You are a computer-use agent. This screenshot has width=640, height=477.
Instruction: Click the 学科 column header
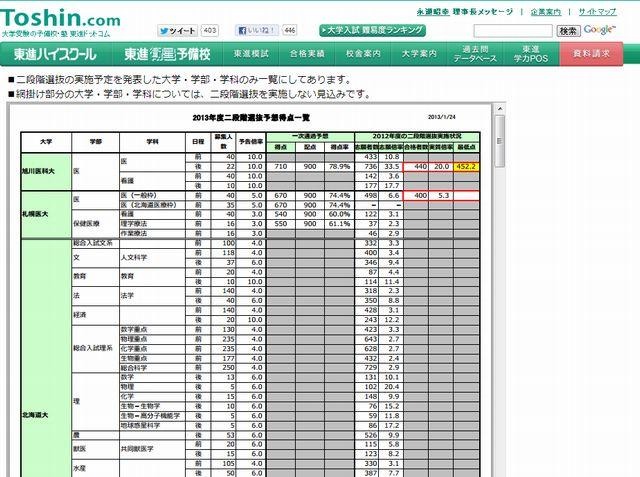pos(152,142)
